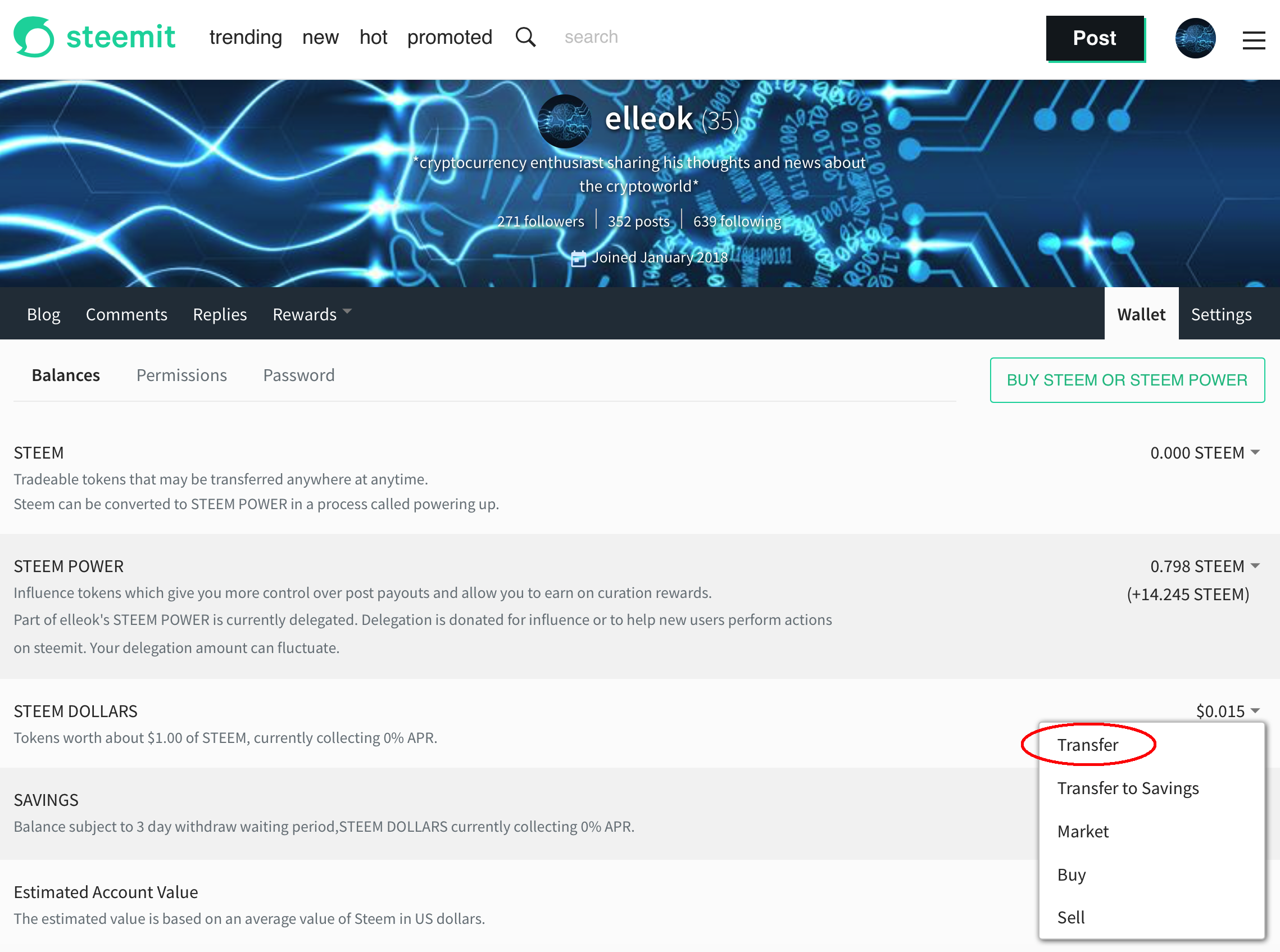Click the STEEM POWER heading
Image resolution: width=1280 pixels, height=952 pixels.
tap(69, 566)
